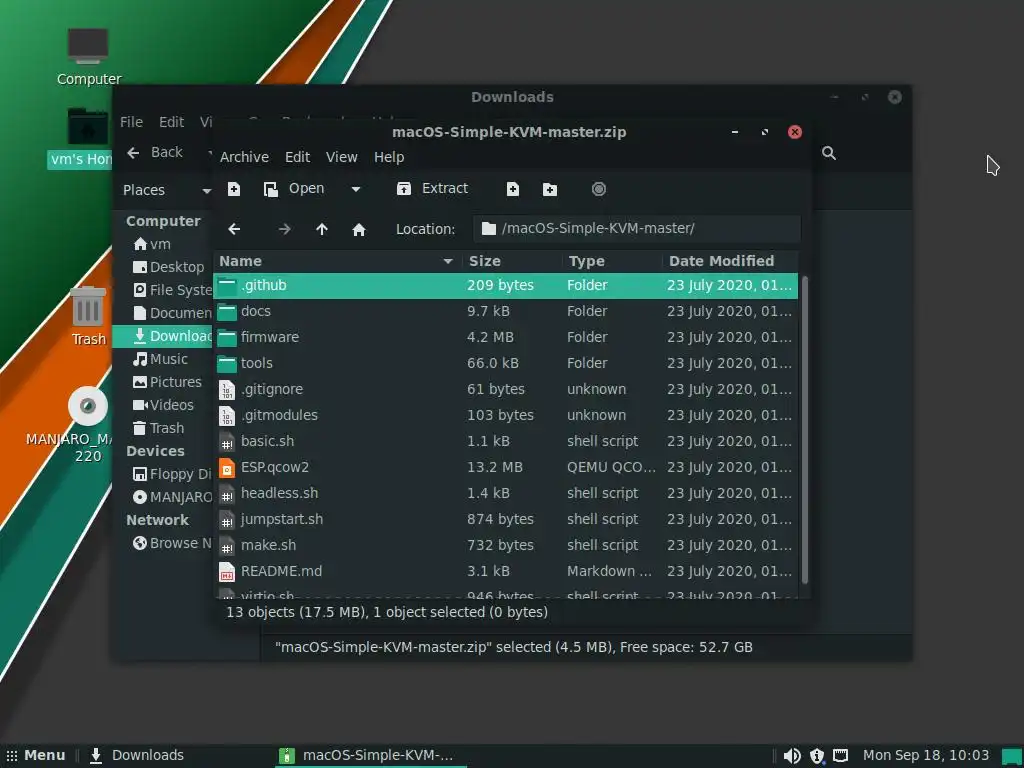The image size is (1024, 768).
Task: Go to archive home location
Action: 359,229
